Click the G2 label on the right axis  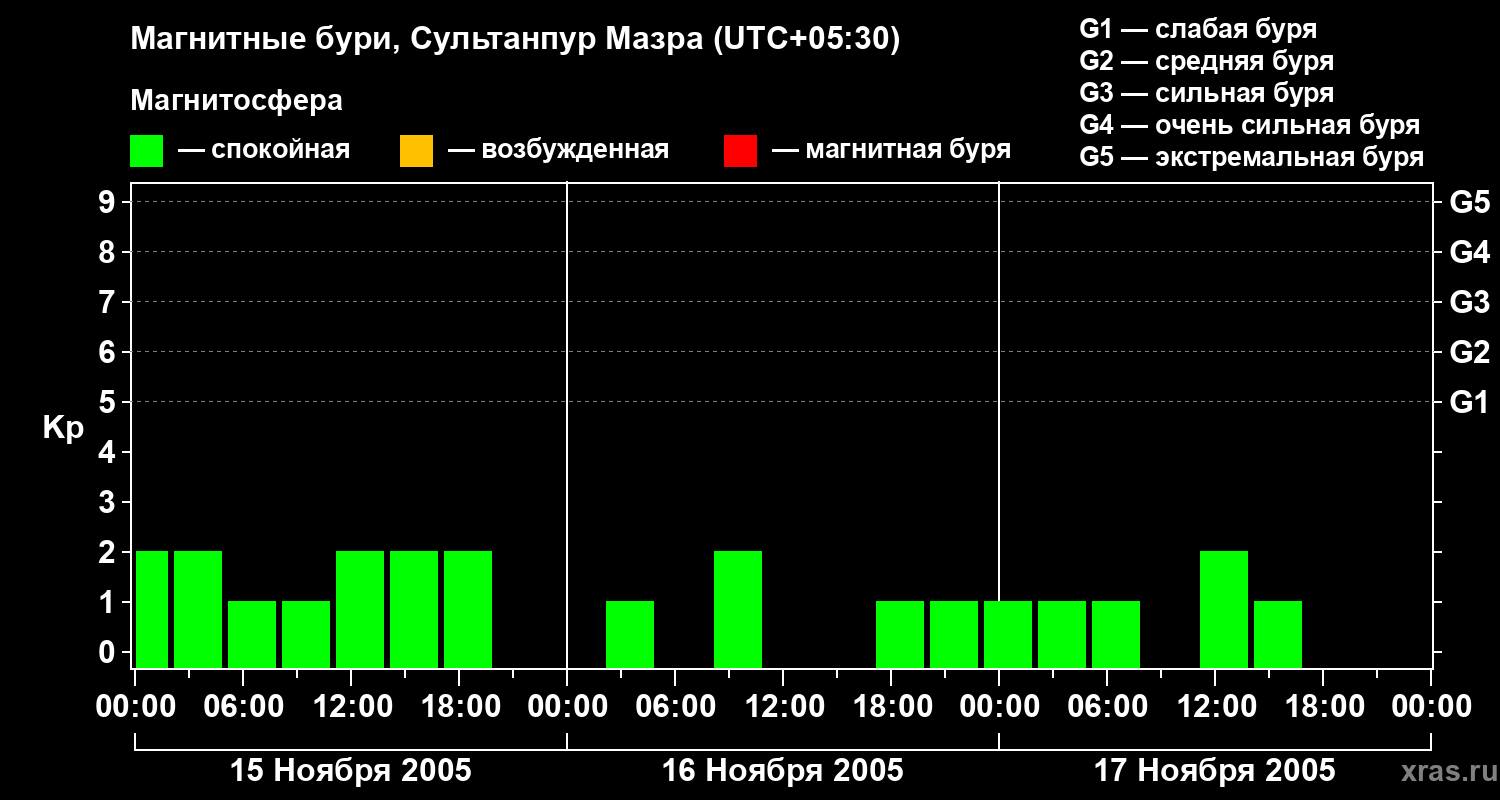click(1469, 352)
